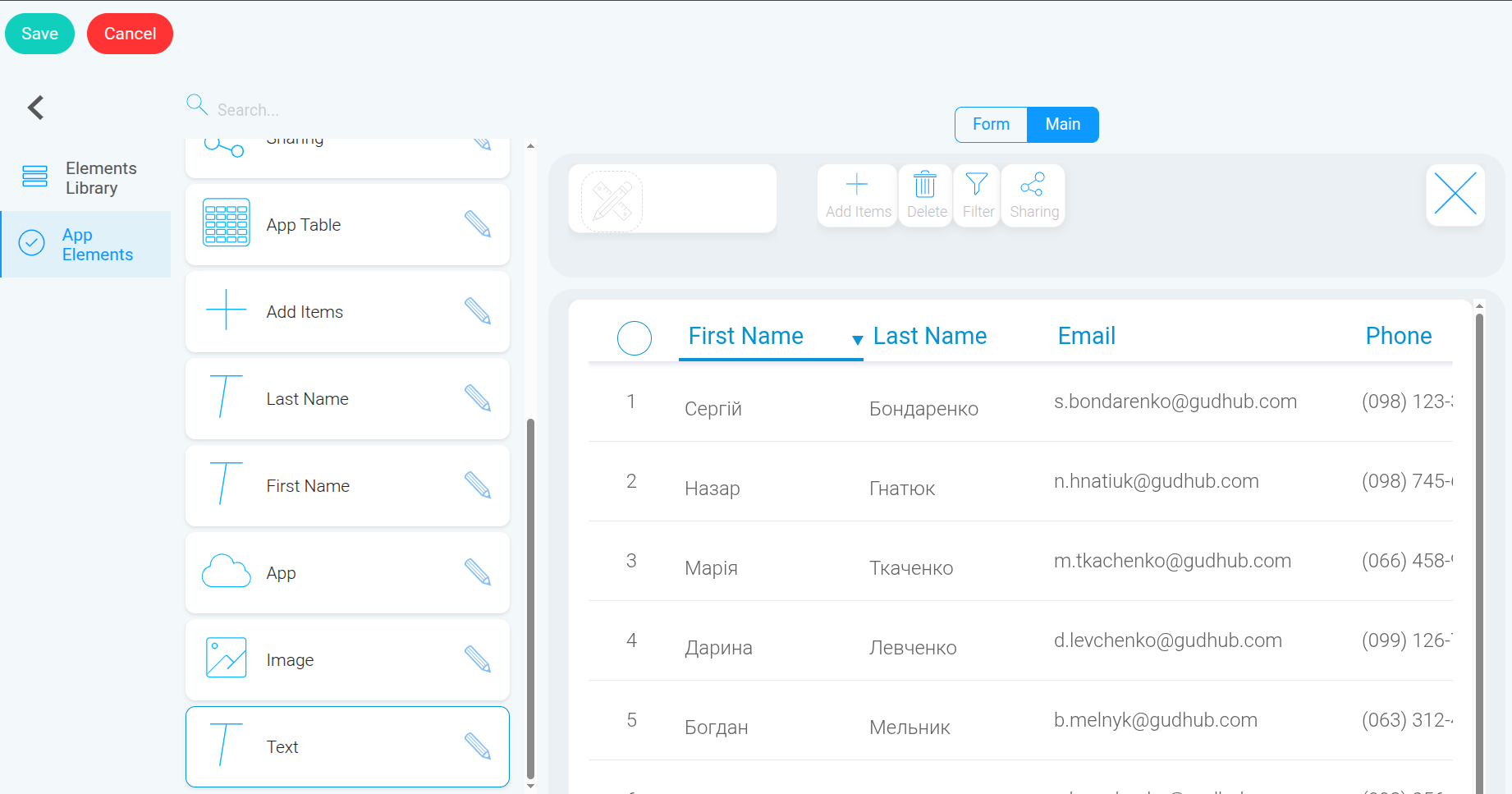Image resolution: width=1512 pixels, height=794 pixels.
Task: Save the changes
Action: click(39, 34)
